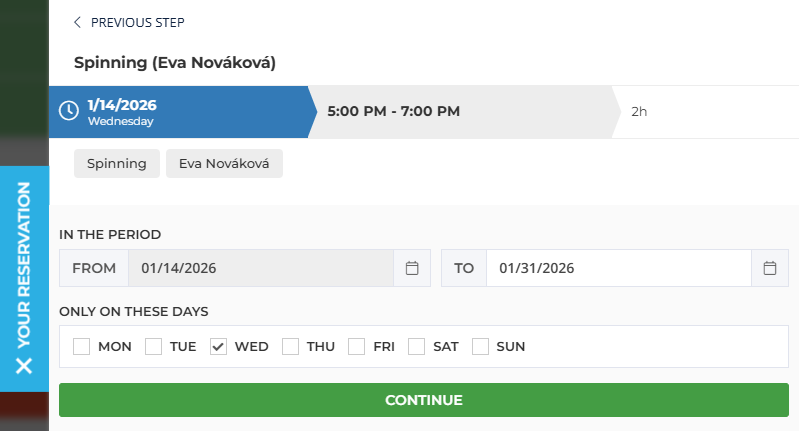Mark the SUN checkbox
This screenshot has width=799, height=431.
481,347
